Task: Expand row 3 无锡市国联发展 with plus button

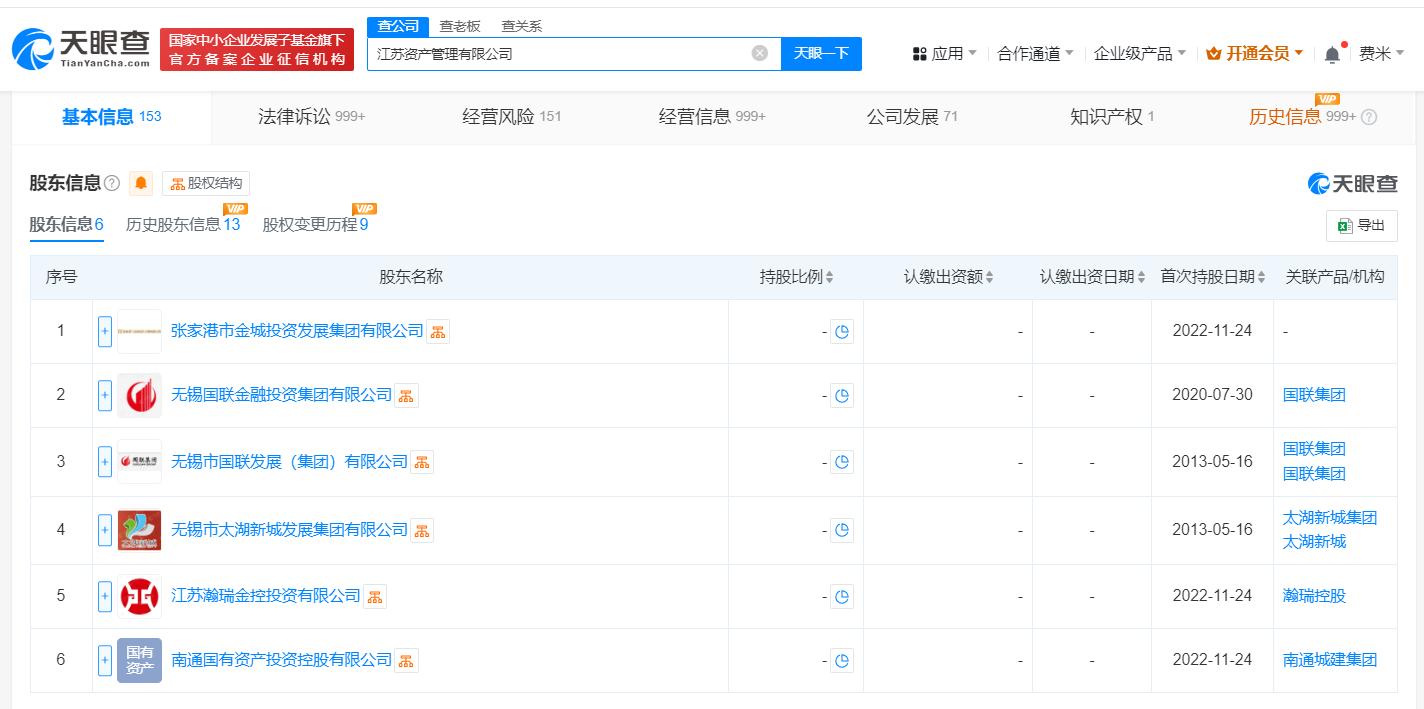Action: pos(105,462)
